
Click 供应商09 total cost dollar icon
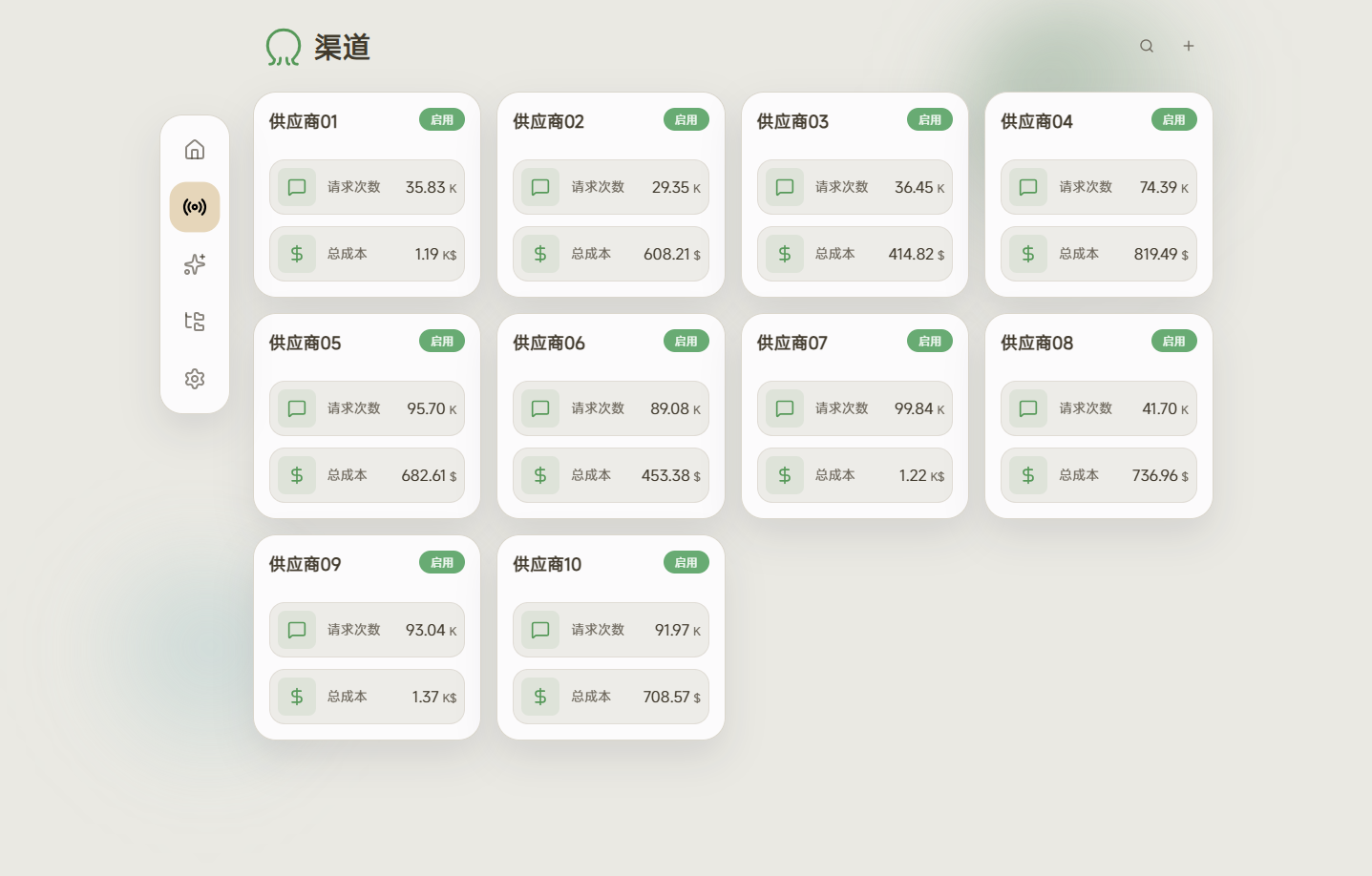(297, 697)
